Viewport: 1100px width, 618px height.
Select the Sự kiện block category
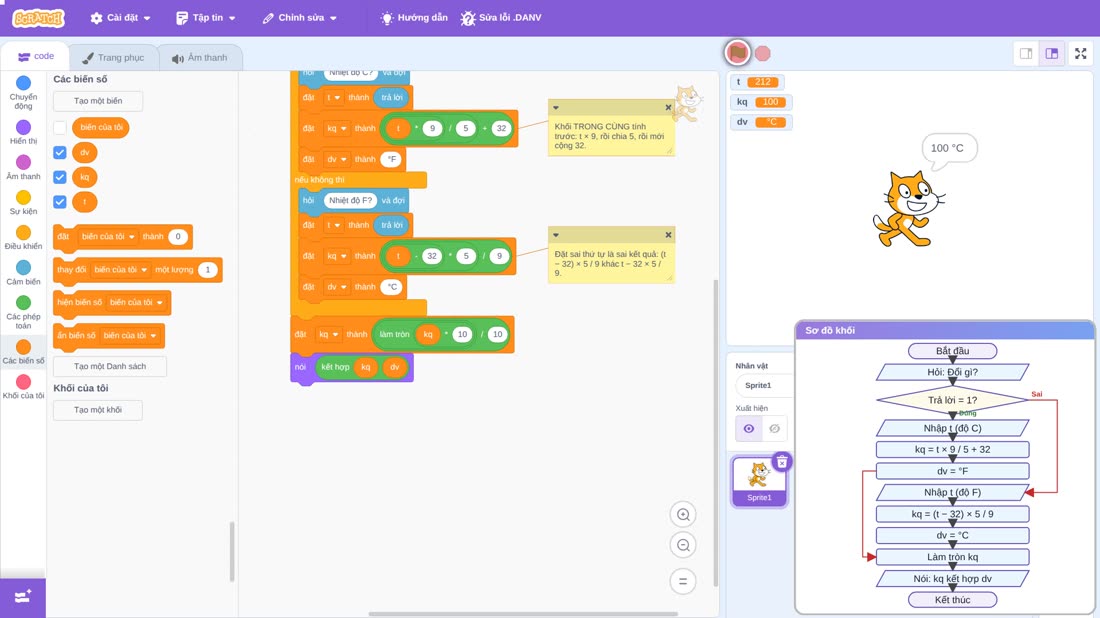click(23, 202)
